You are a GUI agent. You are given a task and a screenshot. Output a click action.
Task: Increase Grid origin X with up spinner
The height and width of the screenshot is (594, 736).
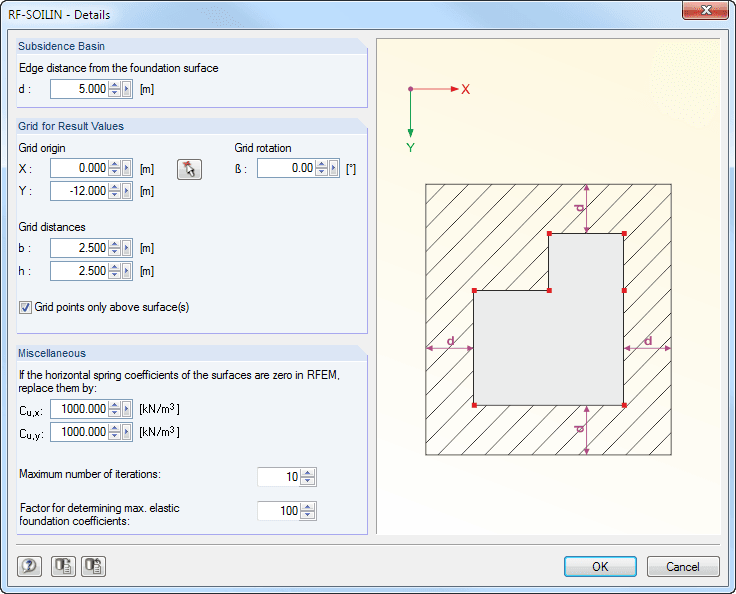(x=115, y=164)
